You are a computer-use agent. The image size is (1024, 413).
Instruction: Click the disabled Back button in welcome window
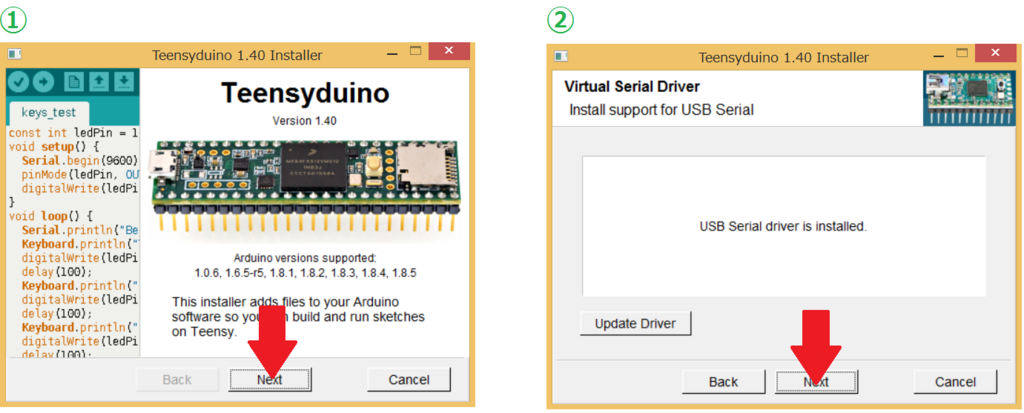[177, 380]
